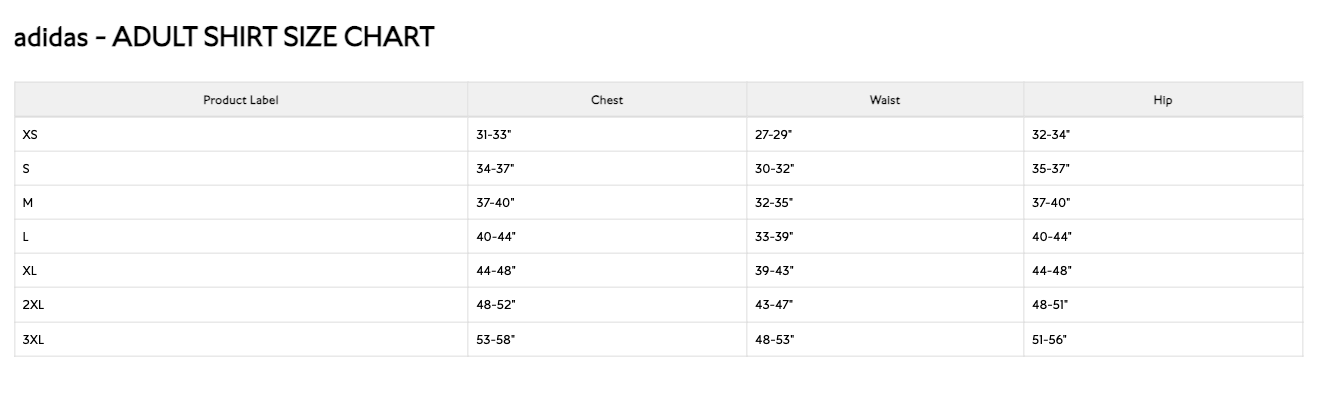The image size is (1319, 394).
Task: Click the Waist column header
Action: coord(885,100)
